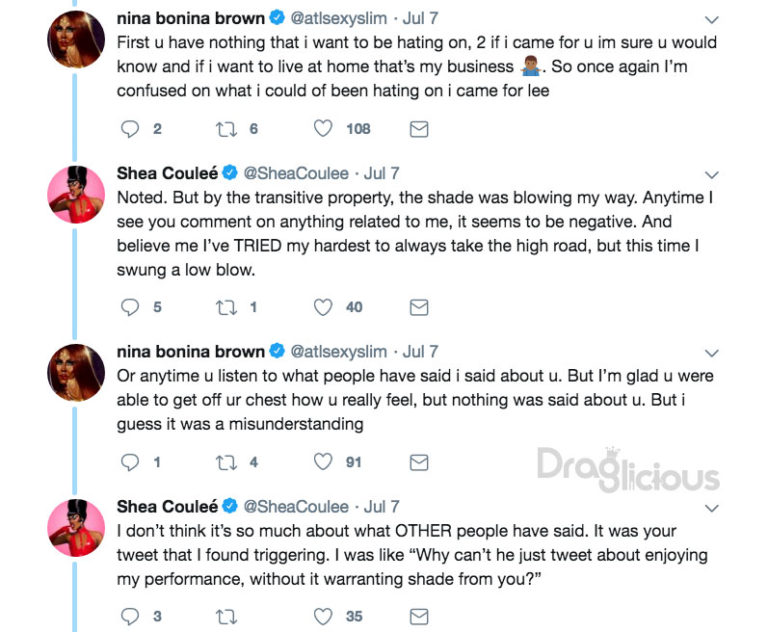Expand options chevron on Shea's transitive property tweet

pos(711,175)
